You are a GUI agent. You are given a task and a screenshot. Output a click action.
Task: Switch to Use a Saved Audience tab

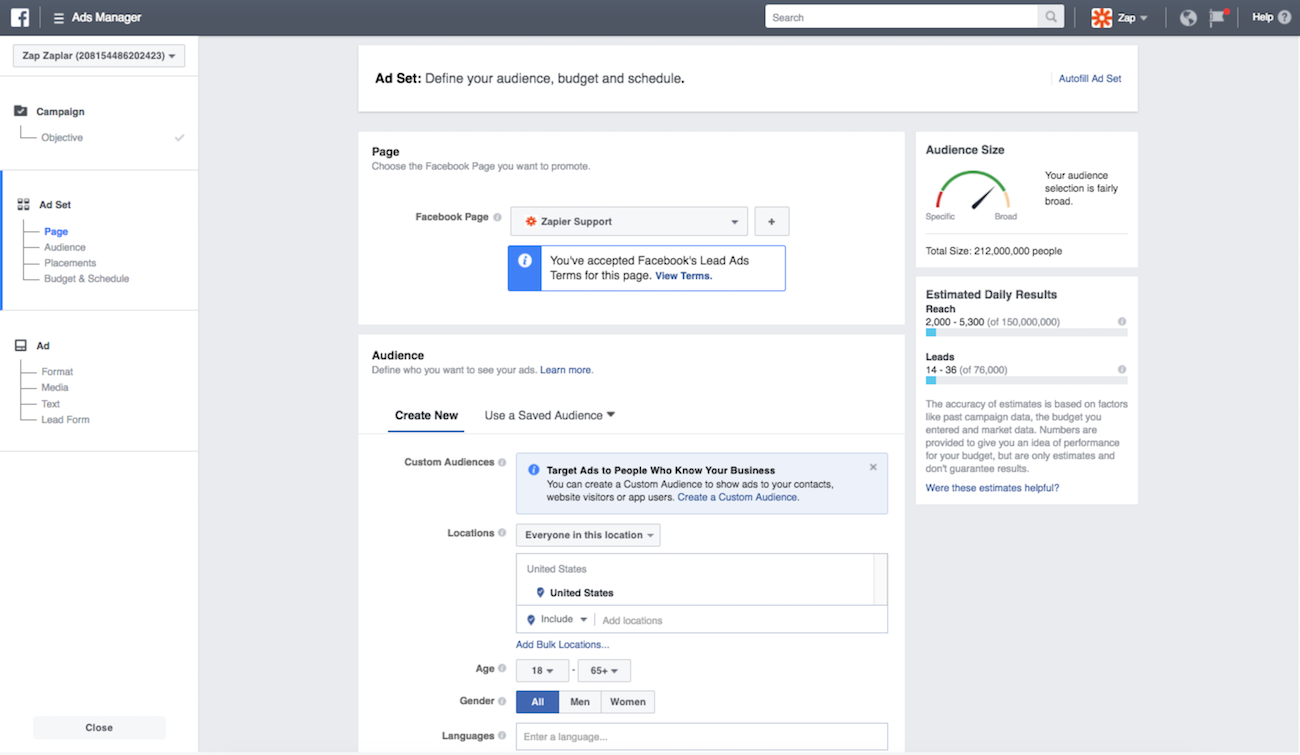pyautogui.click(x=549, y=415)
